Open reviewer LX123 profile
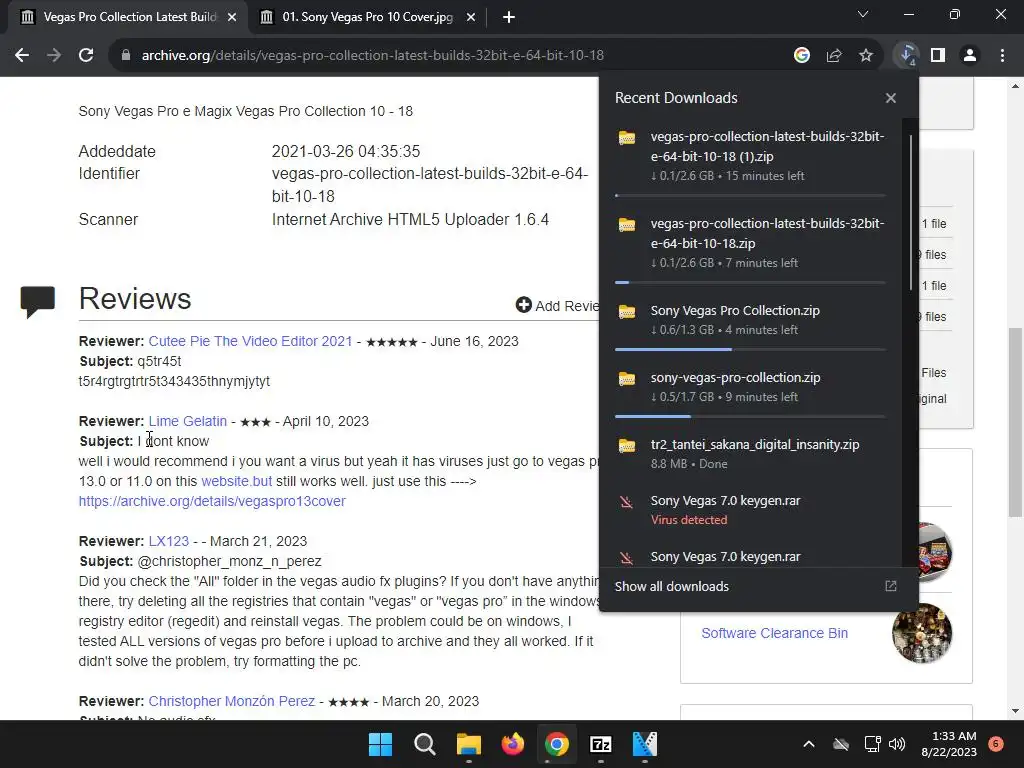1024x768 pixels. point(168,541)
